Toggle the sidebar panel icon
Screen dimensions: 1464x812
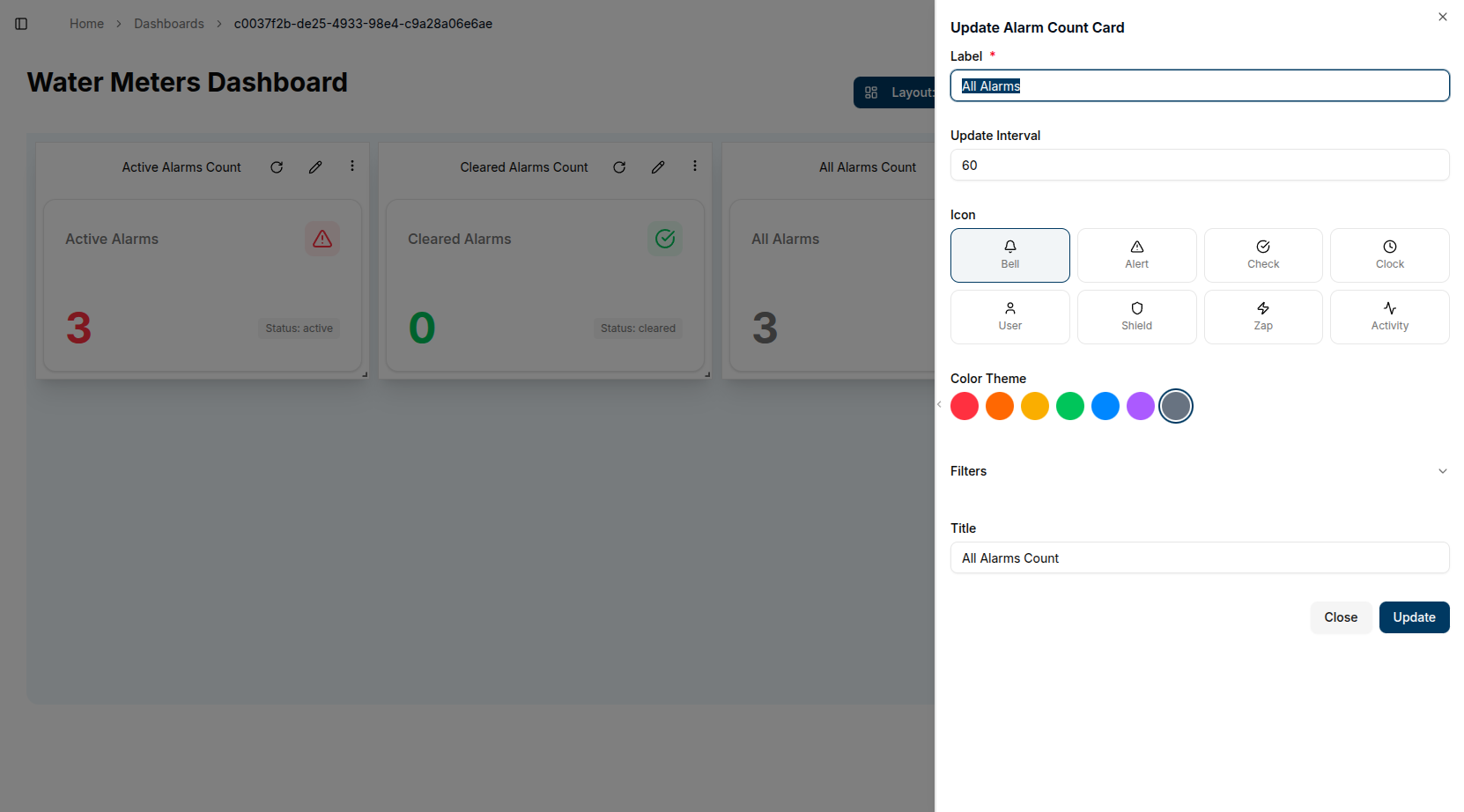point(21,24)
